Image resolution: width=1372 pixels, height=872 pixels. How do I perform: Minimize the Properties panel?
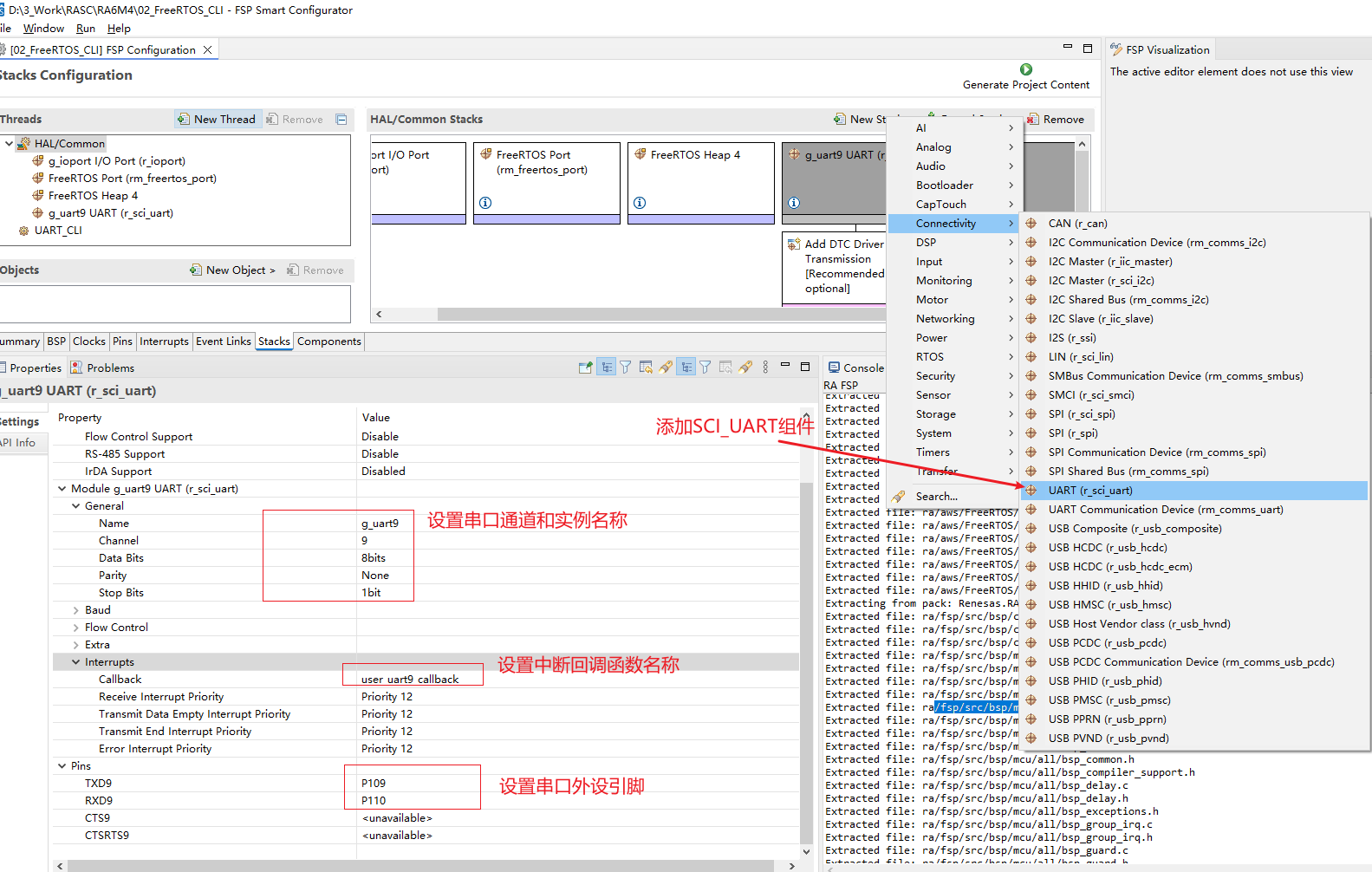click(x=785, y=366)
